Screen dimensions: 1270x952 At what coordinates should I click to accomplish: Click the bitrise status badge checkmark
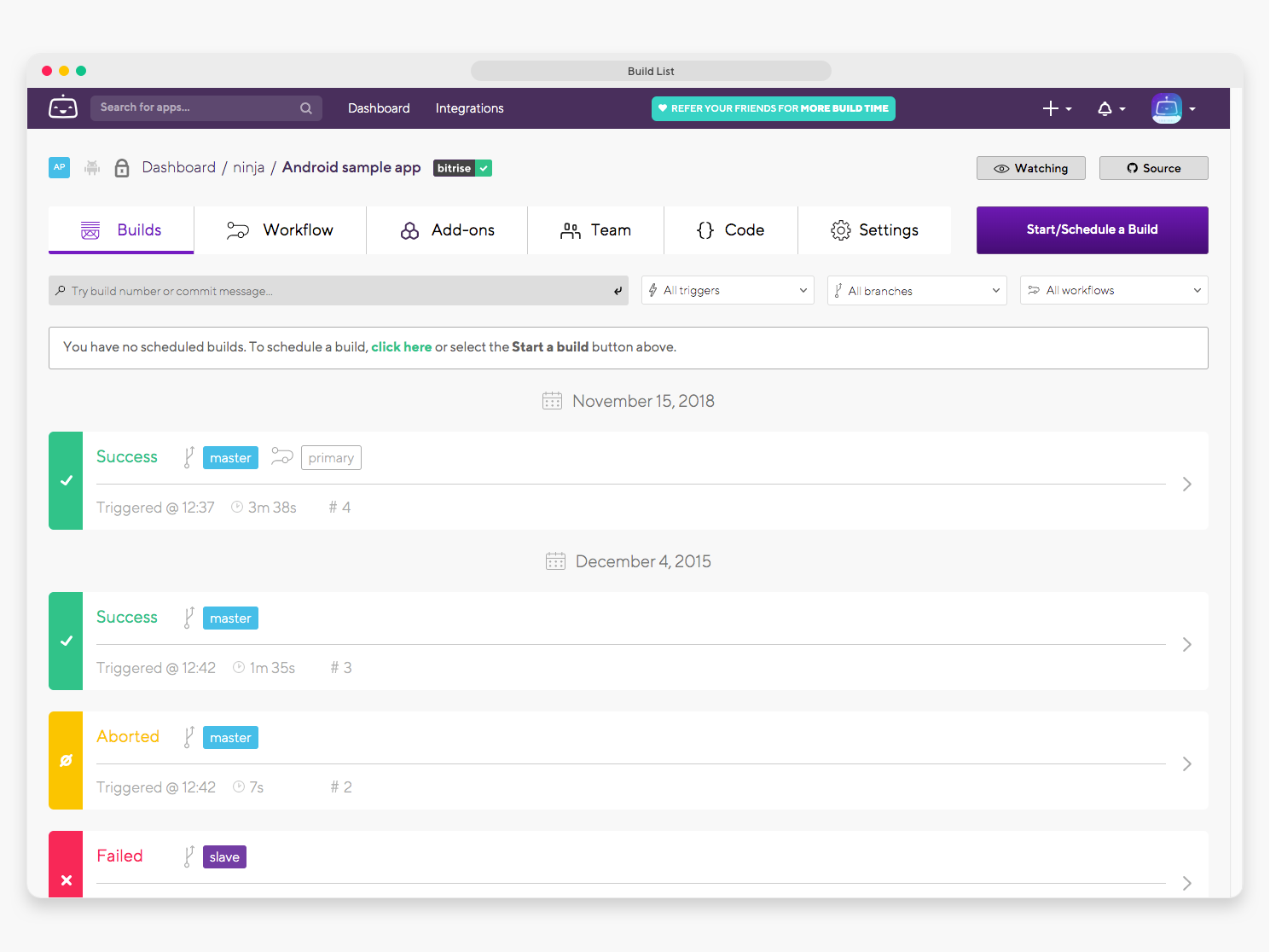(484, 168)
